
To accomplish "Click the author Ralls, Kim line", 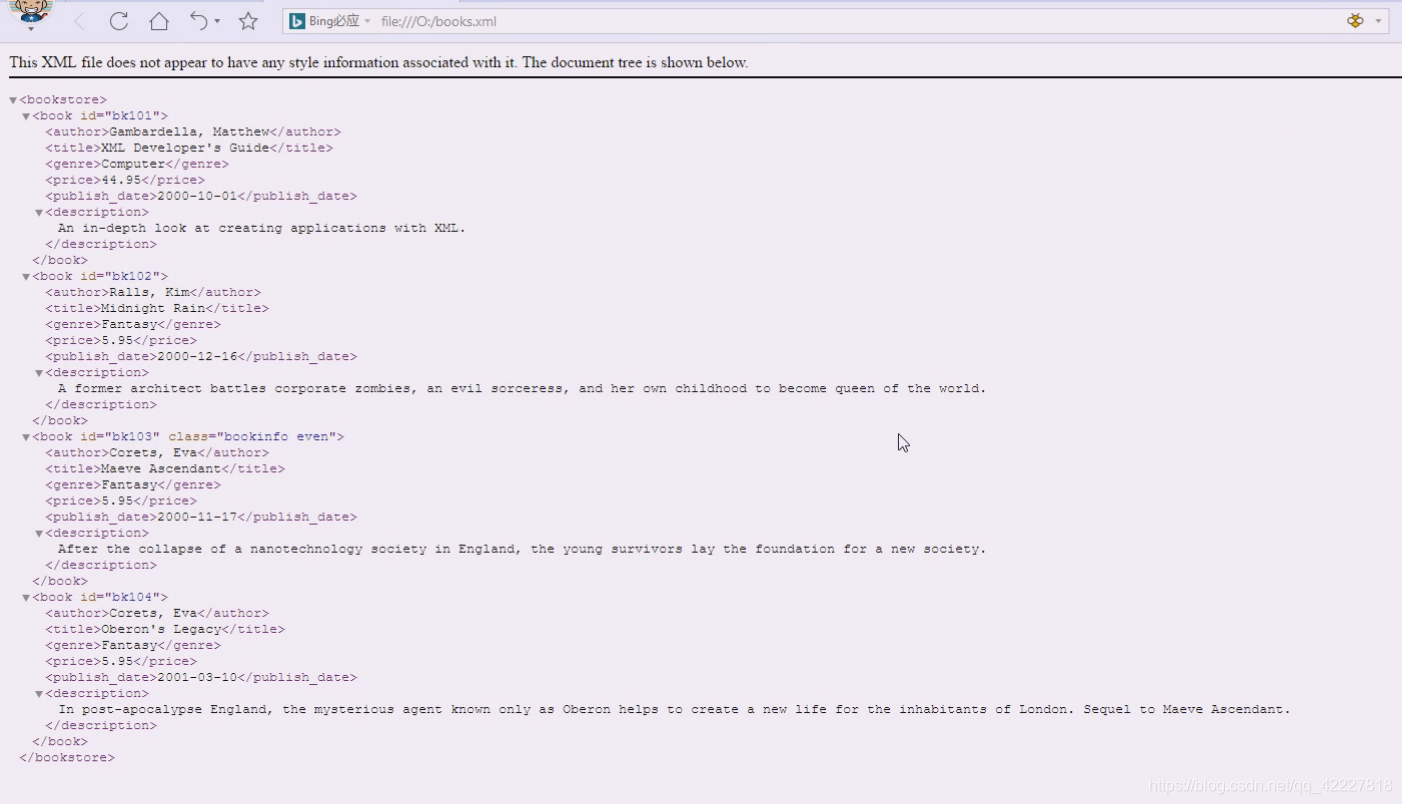I will 153,293.
